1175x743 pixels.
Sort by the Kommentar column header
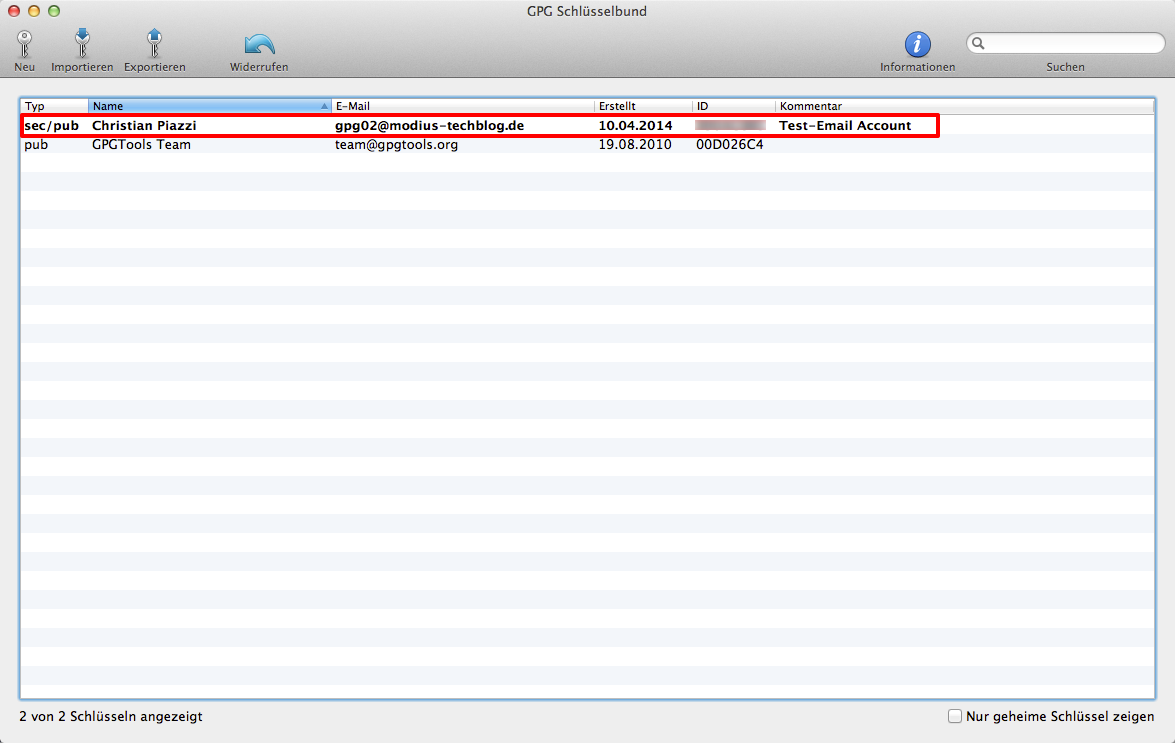(964, 106)
